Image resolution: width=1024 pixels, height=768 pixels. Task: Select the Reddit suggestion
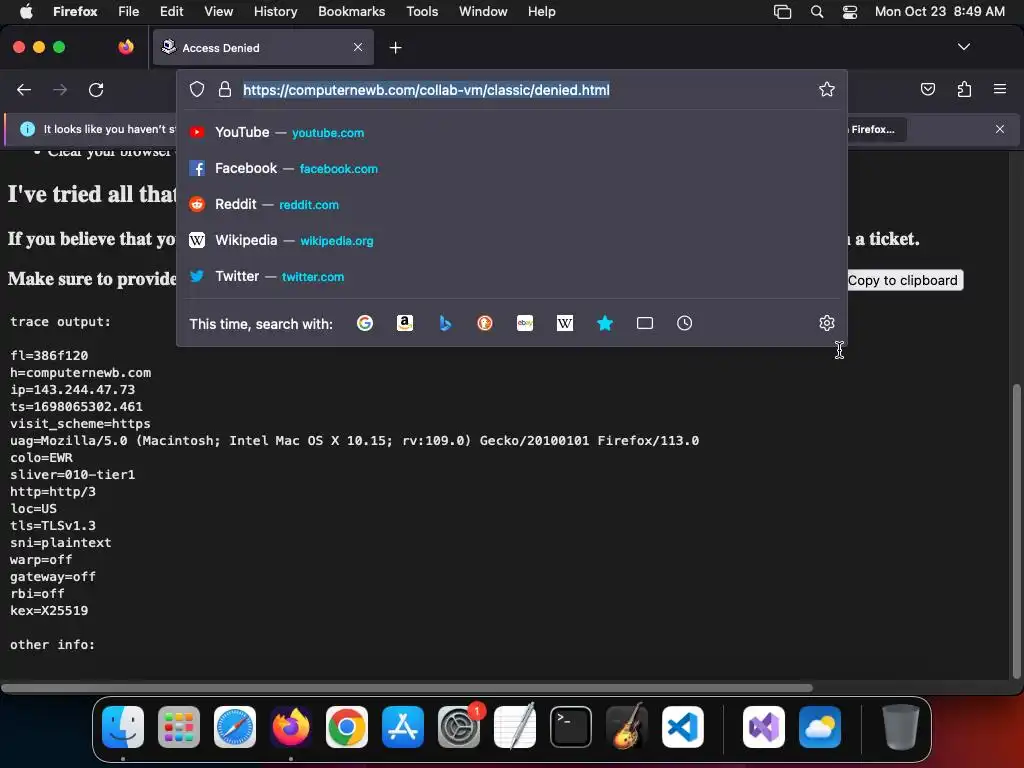[512, 204]
